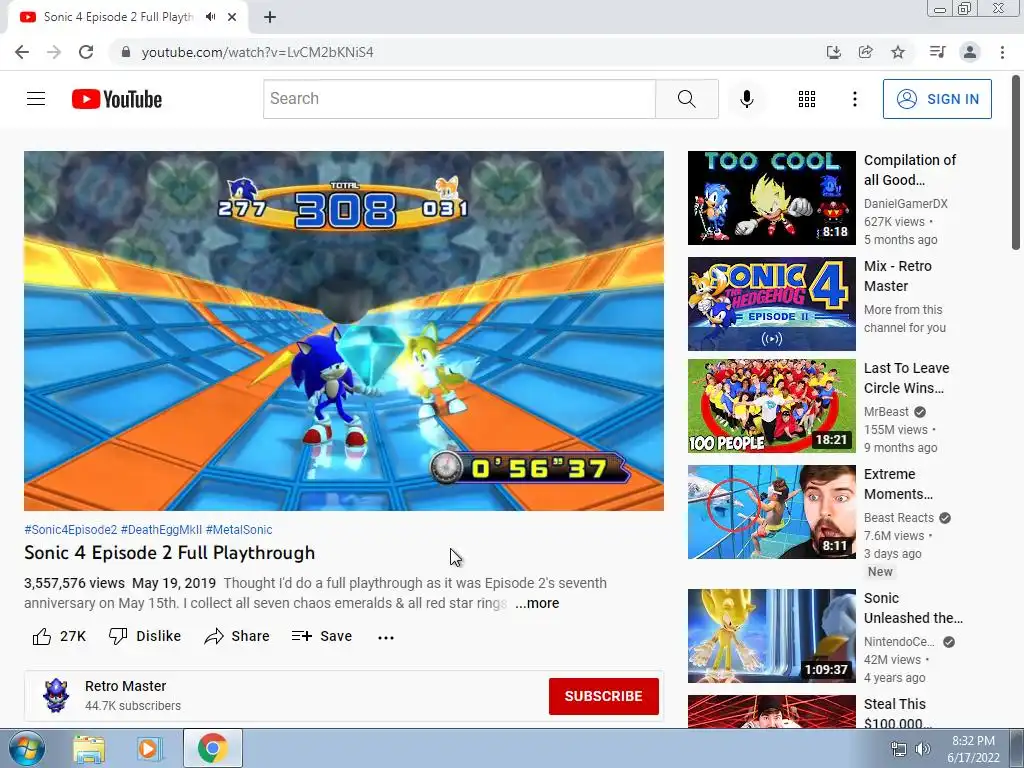Image resolution: width=1024 pixels, height=768 pixels.
Task: Open the DanielGamerDX channel name
Action: point(905,204)
